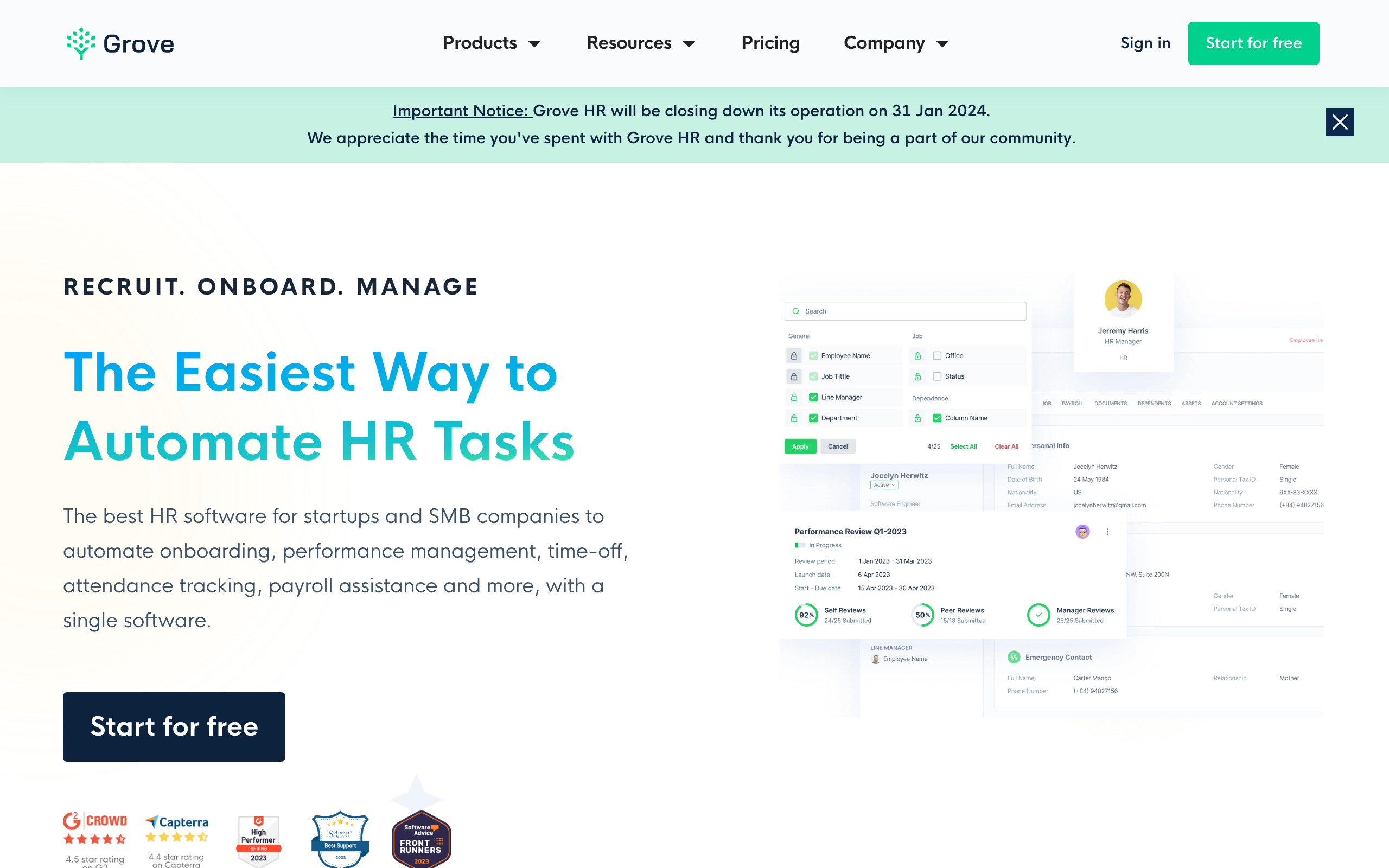1389x868 pixels.
Task: Click the High Performer Spring 2023 badge
Action: 258,840
